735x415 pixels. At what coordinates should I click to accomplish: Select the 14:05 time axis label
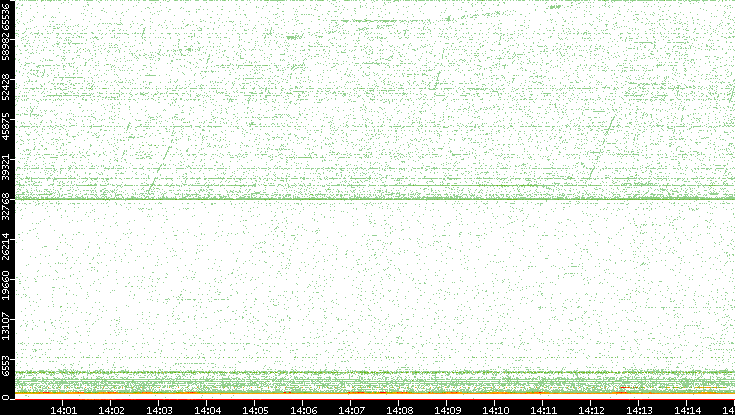click(x=255, y=410)
